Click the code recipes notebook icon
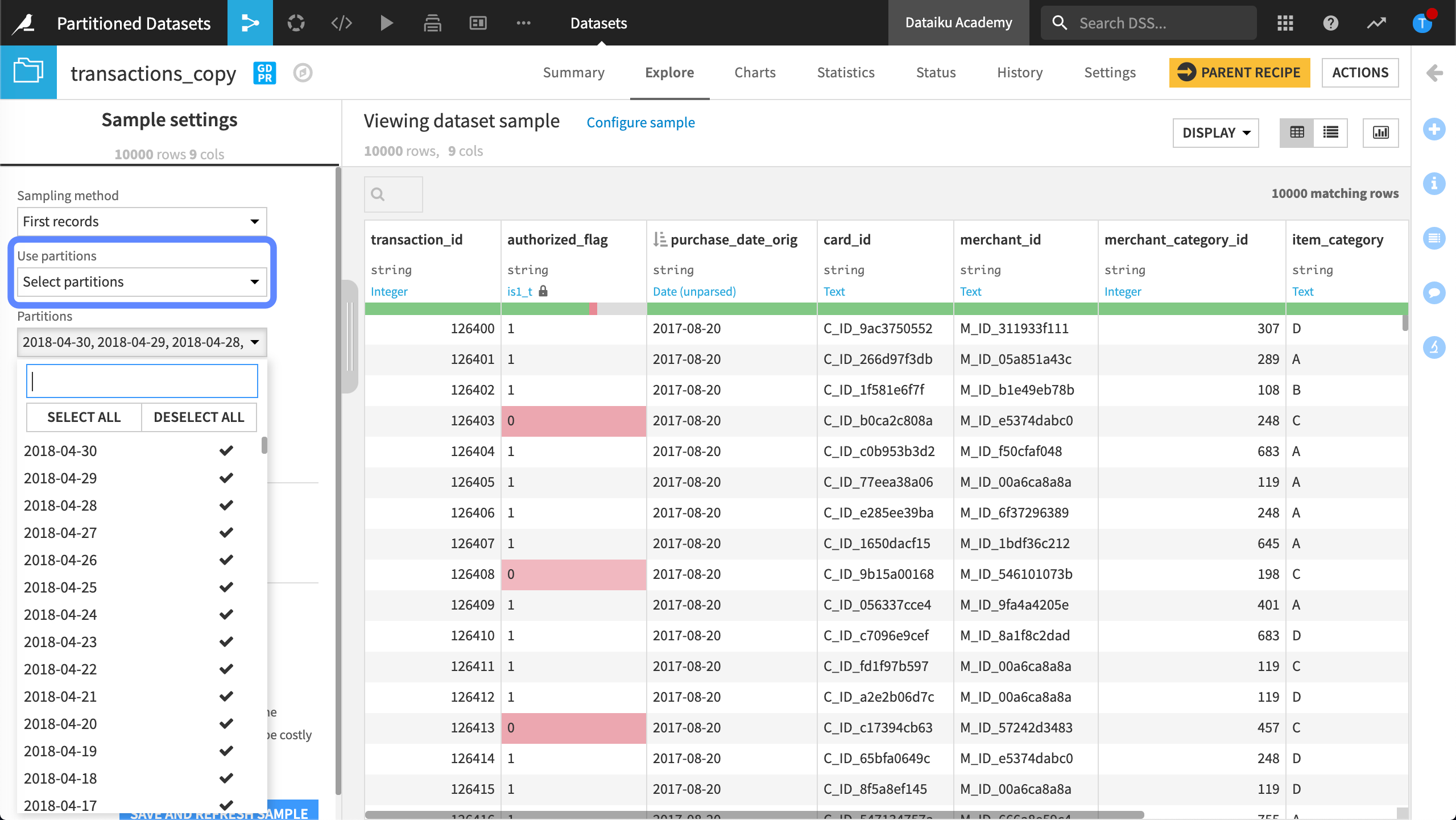The image size is (1456, 820). click(x=341, y=23)
